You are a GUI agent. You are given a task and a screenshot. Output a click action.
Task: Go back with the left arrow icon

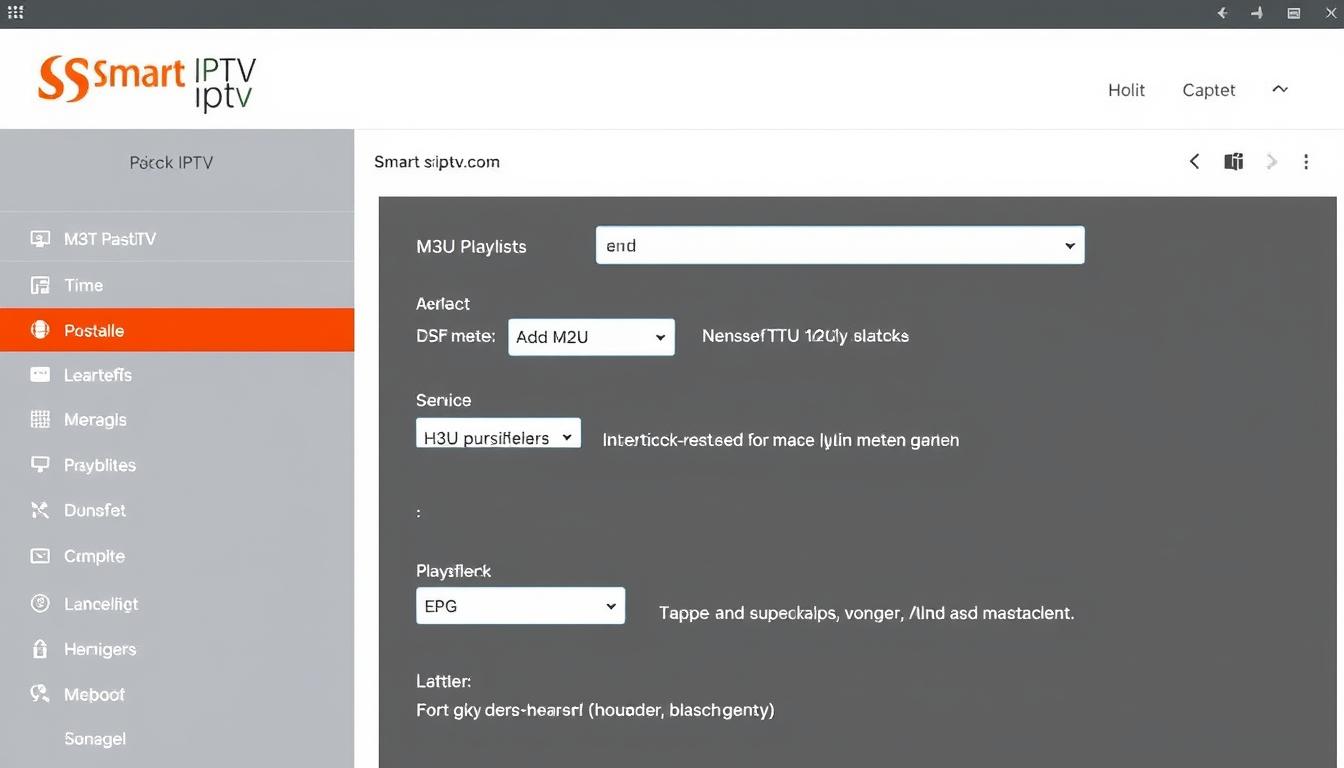[1194, 161]
